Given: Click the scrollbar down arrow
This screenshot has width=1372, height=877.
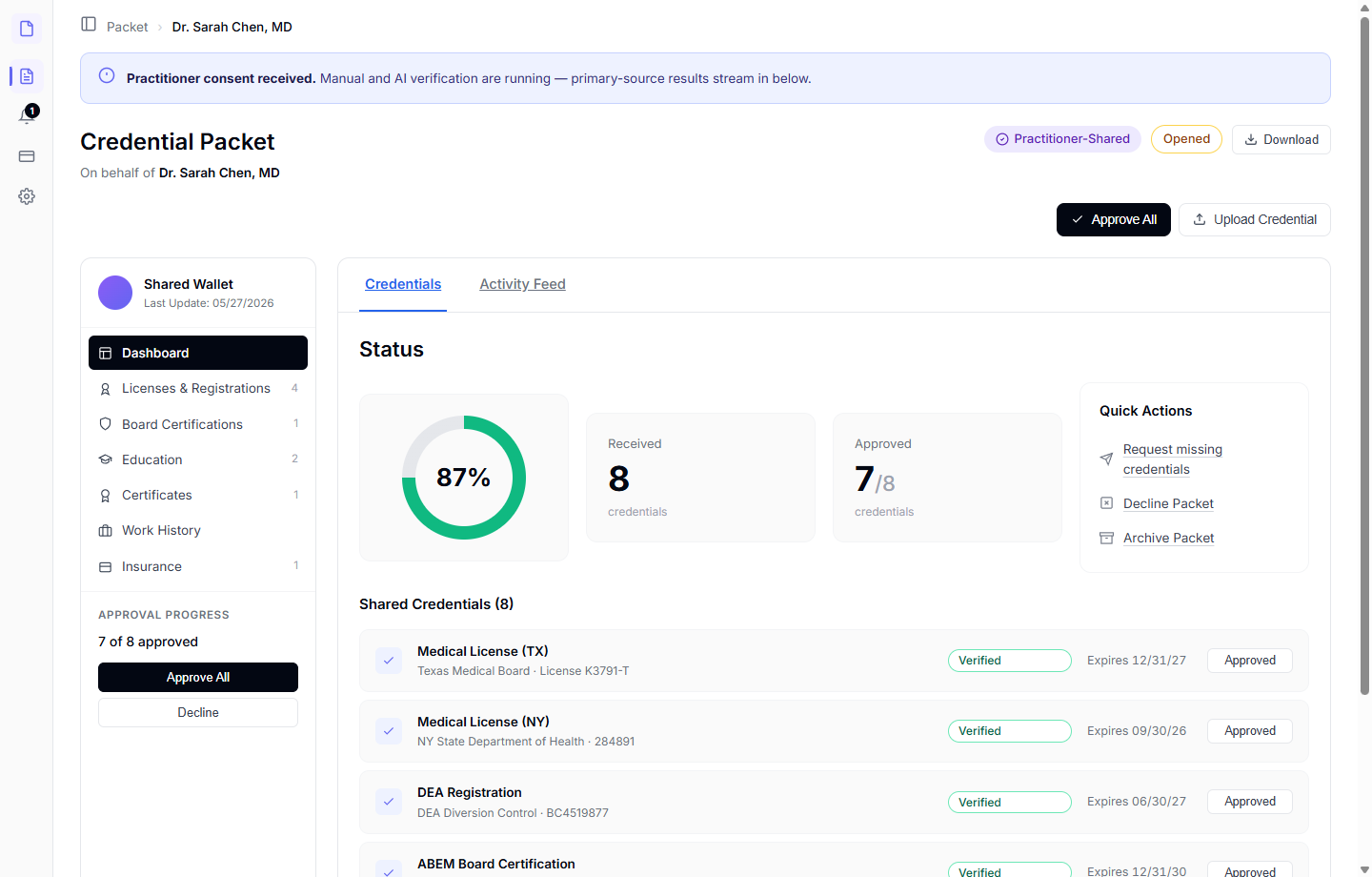Looking at the screenshot, I should (x=1364, y=869).
